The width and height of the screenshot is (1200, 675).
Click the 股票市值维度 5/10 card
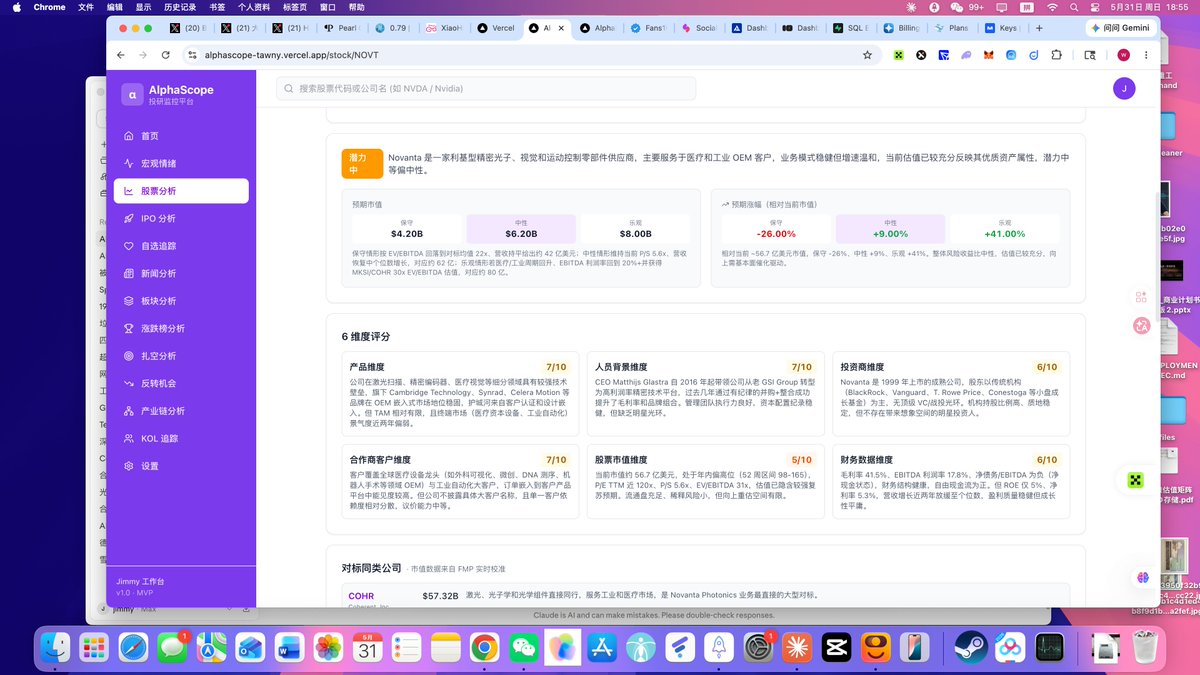(705, 481)
